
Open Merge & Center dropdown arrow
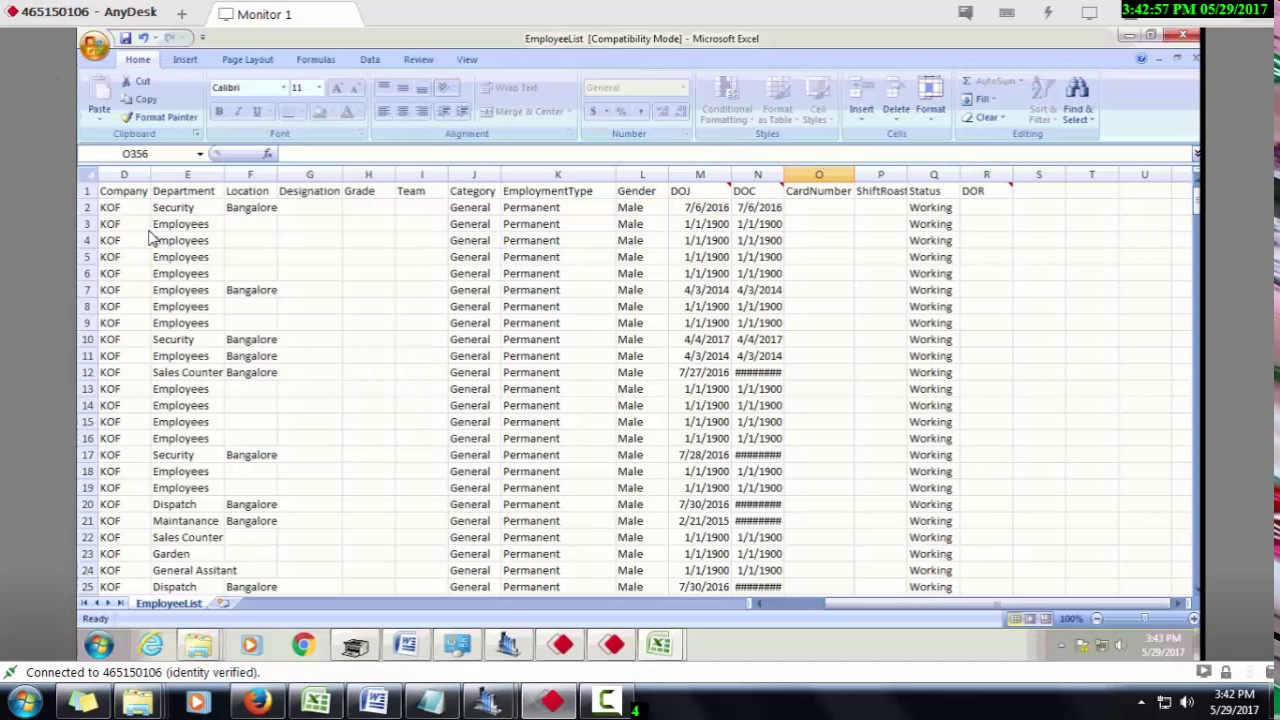(x=569, y=112)
